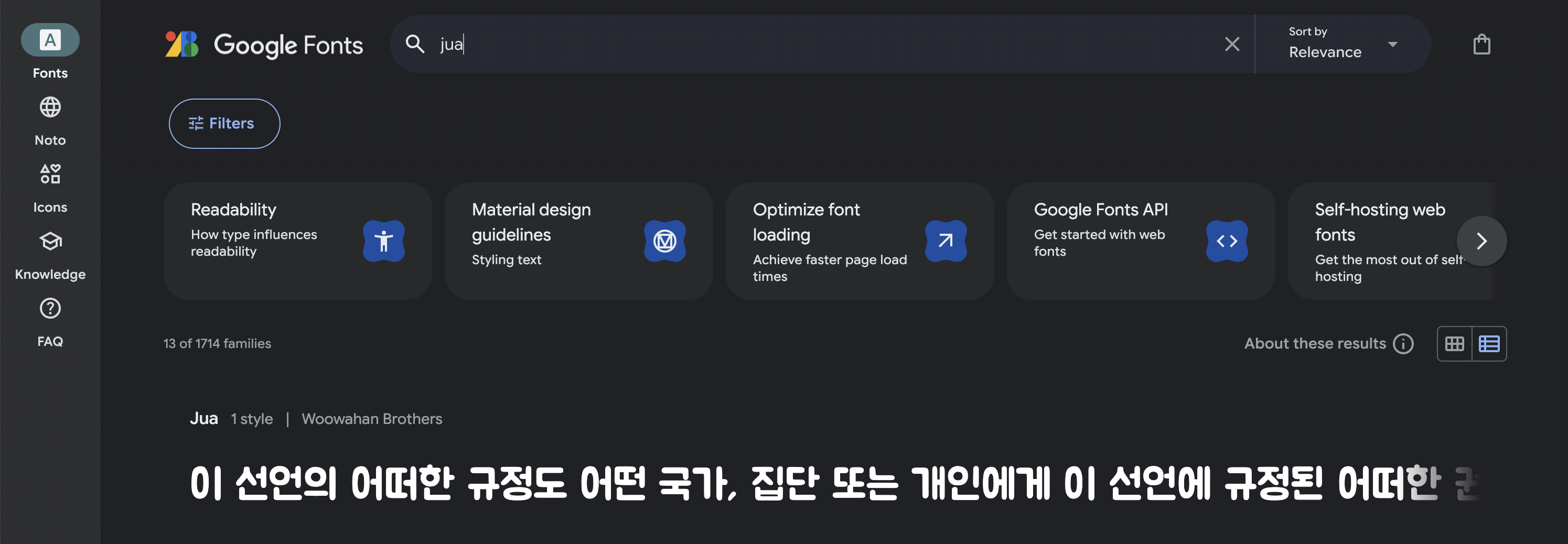Image resolution: width=1568 pixels, height=544 pixels.
Task: Click the Material design M icon
Action: [x=665, y=241]
